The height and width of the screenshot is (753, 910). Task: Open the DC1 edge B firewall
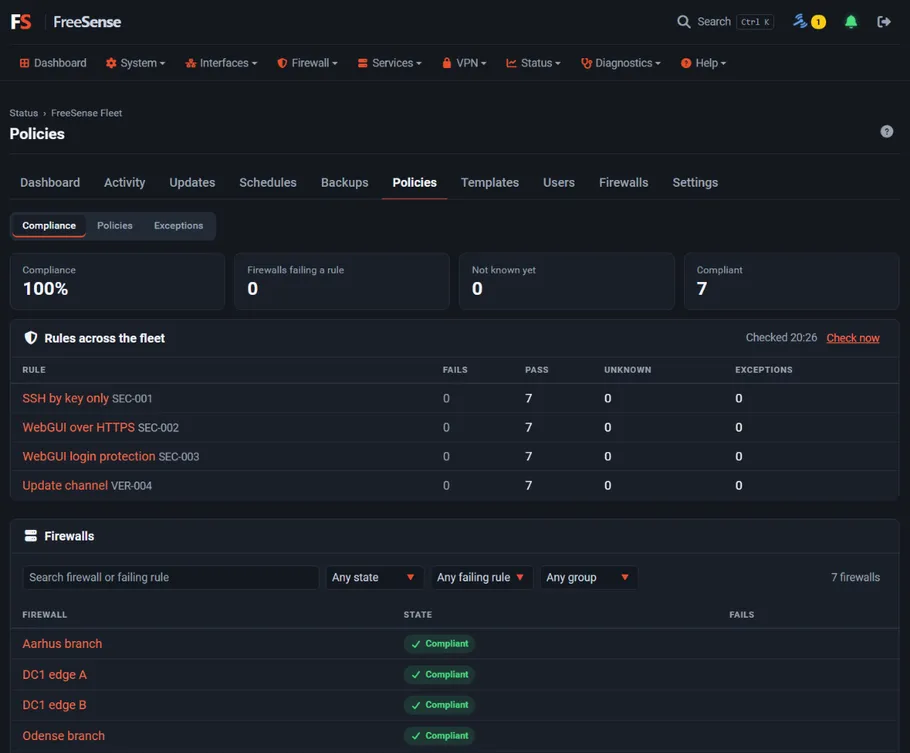pos(54,705)
